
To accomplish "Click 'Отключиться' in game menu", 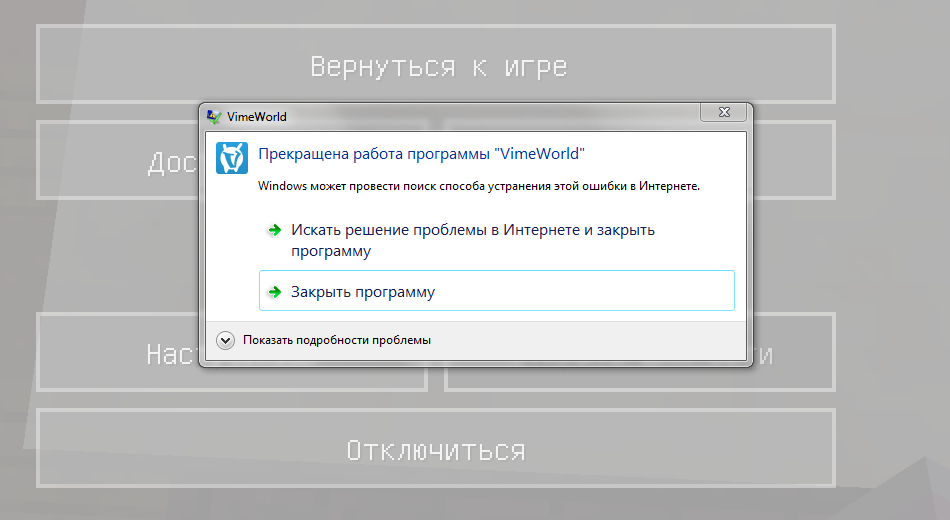I will (x=436, y=448).
